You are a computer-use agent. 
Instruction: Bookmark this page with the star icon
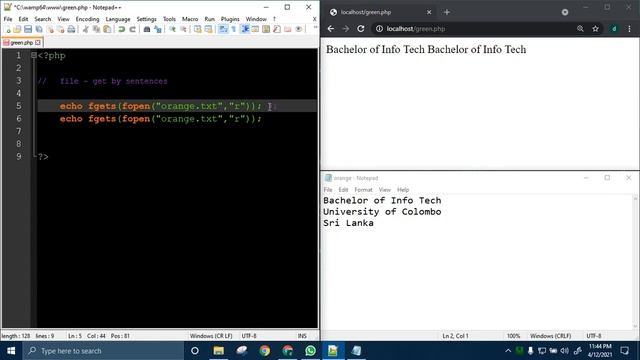[596, 29]
